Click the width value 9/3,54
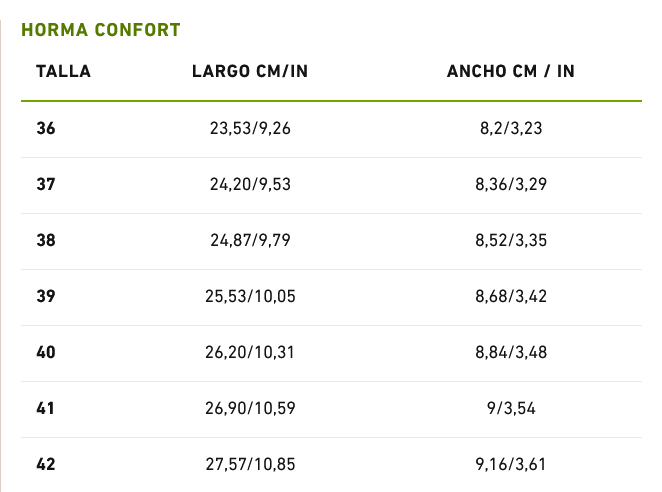 click(x=511, y=408)
